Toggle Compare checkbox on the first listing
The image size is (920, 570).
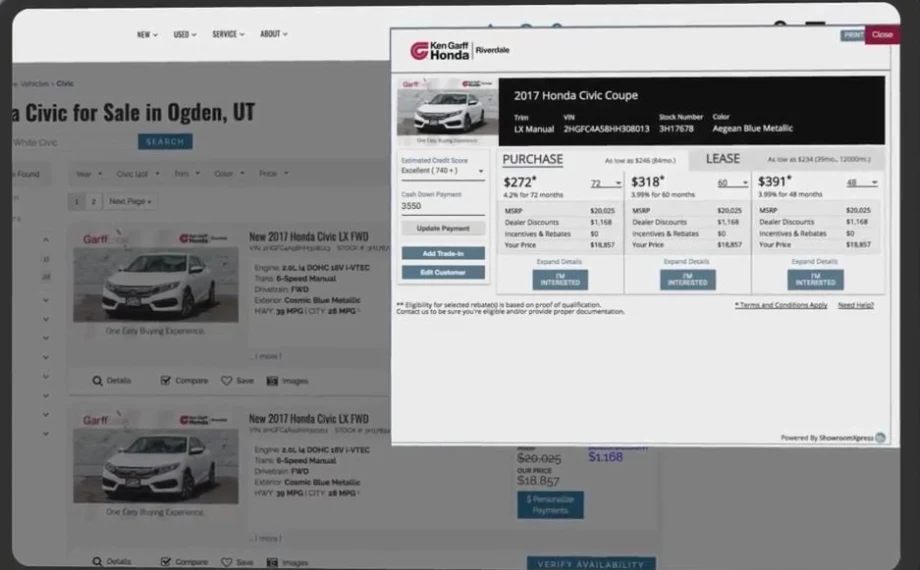pos(165,381)
